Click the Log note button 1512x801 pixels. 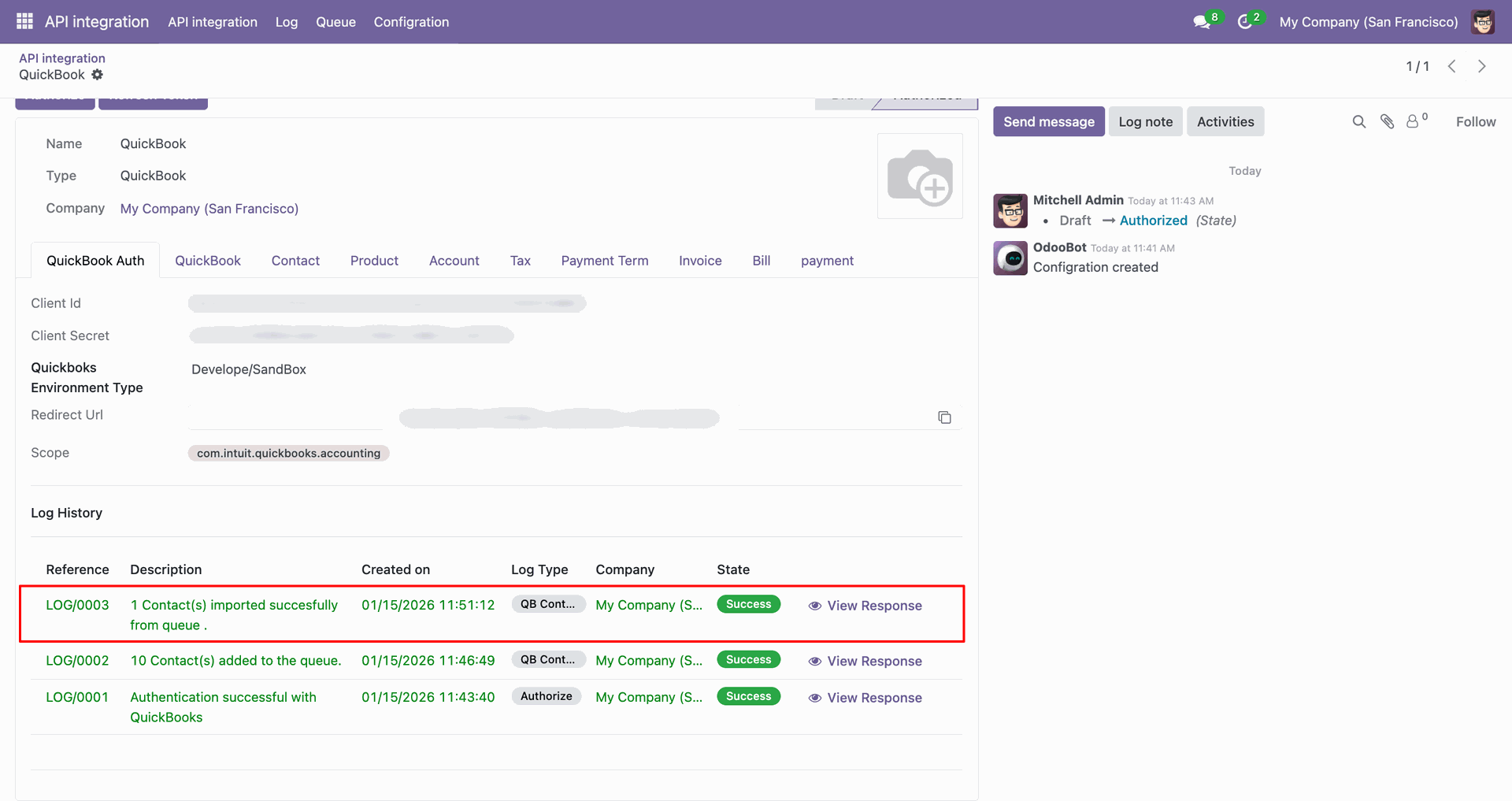coord(1146,121)
